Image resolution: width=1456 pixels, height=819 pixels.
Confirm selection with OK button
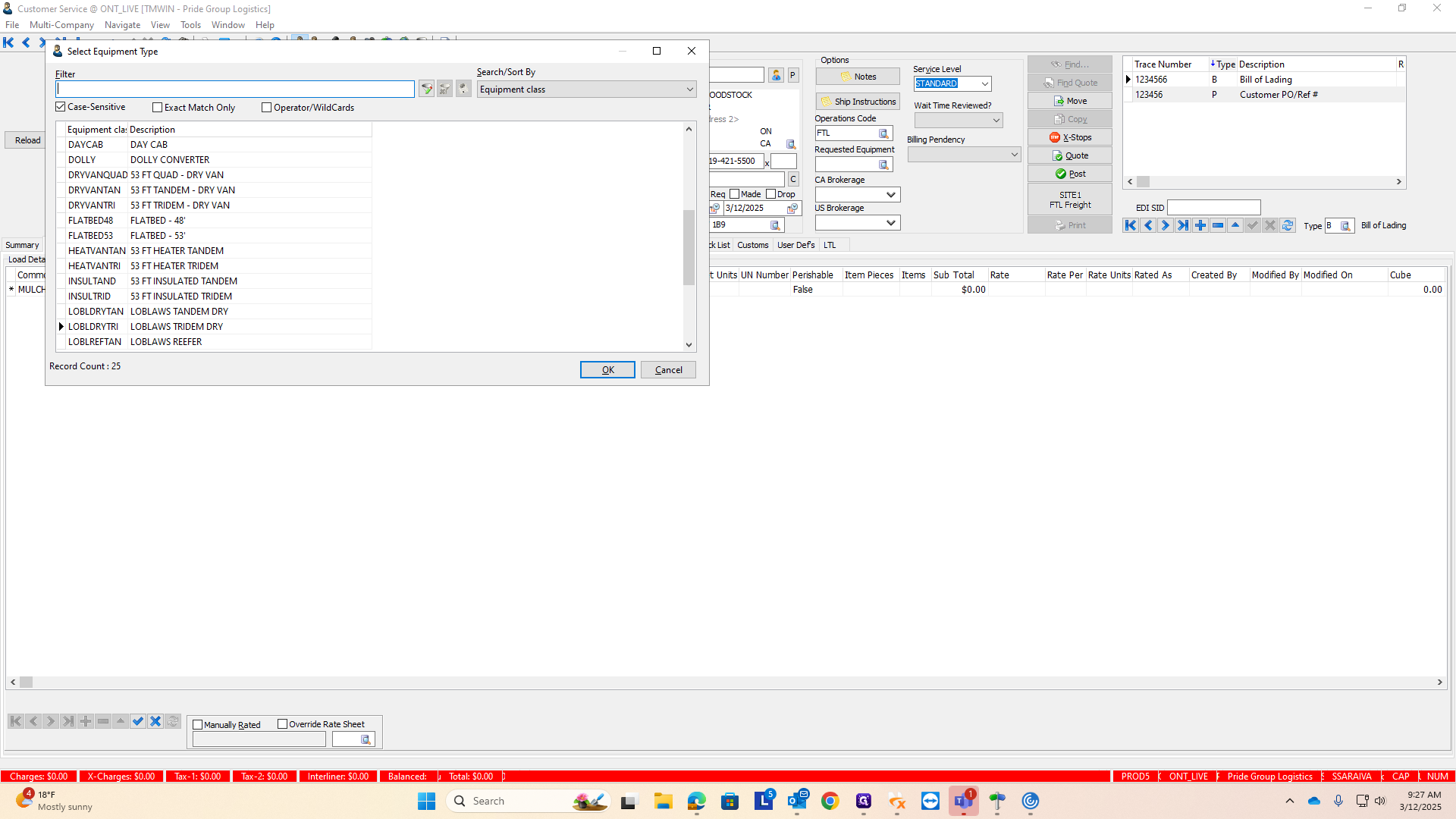point(607,370)
